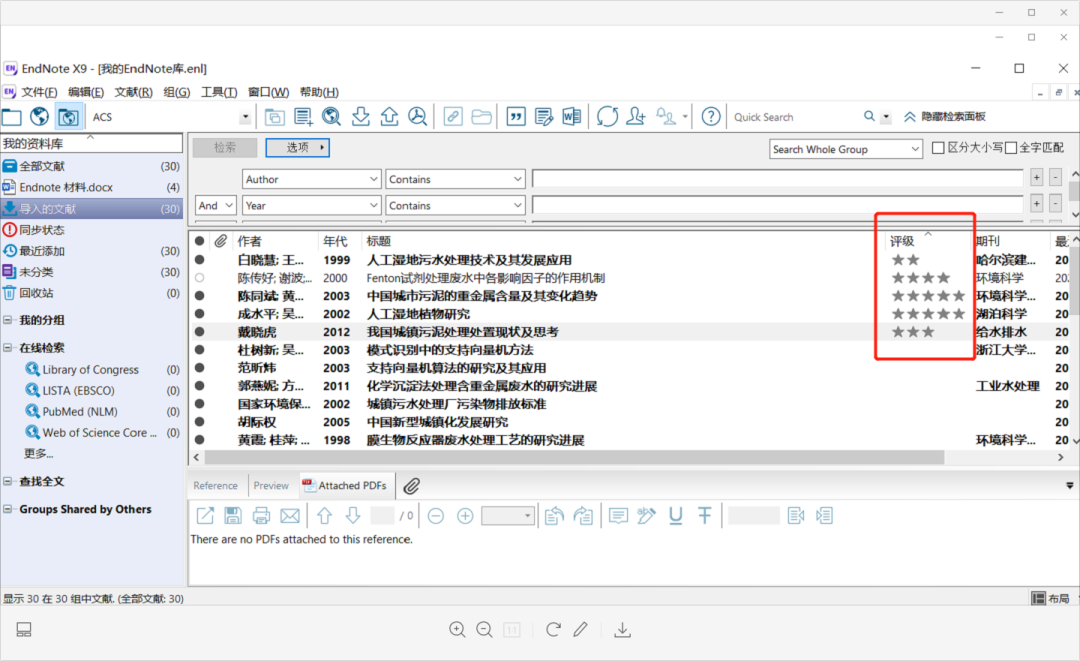Click the Help question mark icon
Screen dimensions: 1080x661
pos(711,117)
